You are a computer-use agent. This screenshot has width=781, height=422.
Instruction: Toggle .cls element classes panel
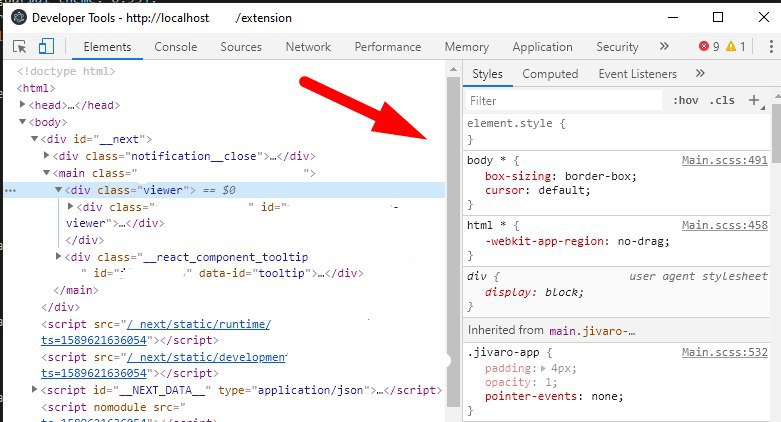tap(722, 101)
